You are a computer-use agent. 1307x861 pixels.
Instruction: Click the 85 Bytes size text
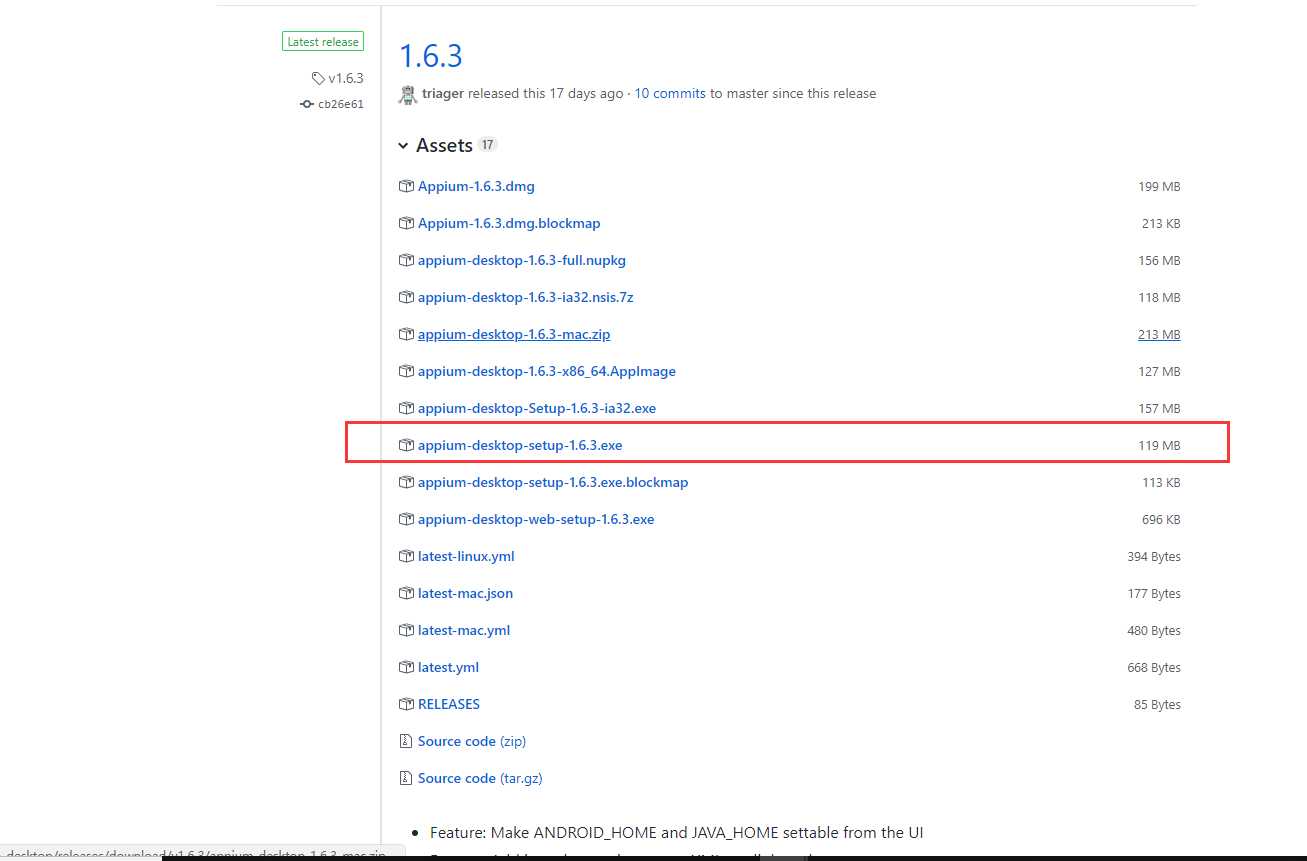pos(1157,705)
